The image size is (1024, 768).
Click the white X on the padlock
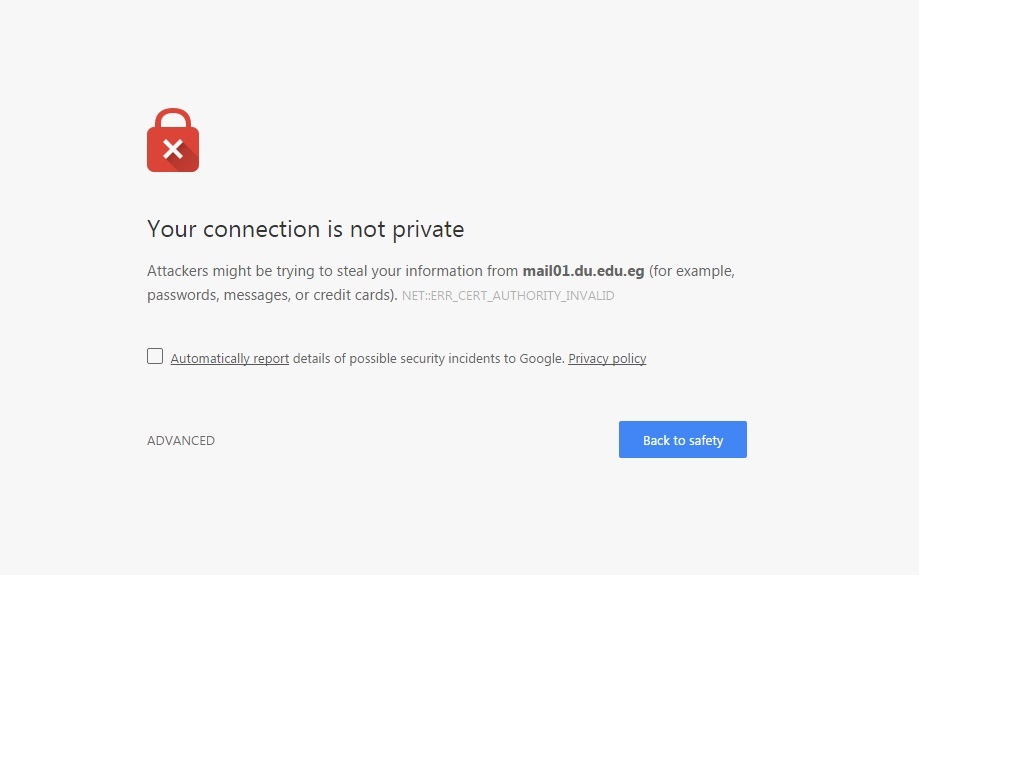(173, 150)
